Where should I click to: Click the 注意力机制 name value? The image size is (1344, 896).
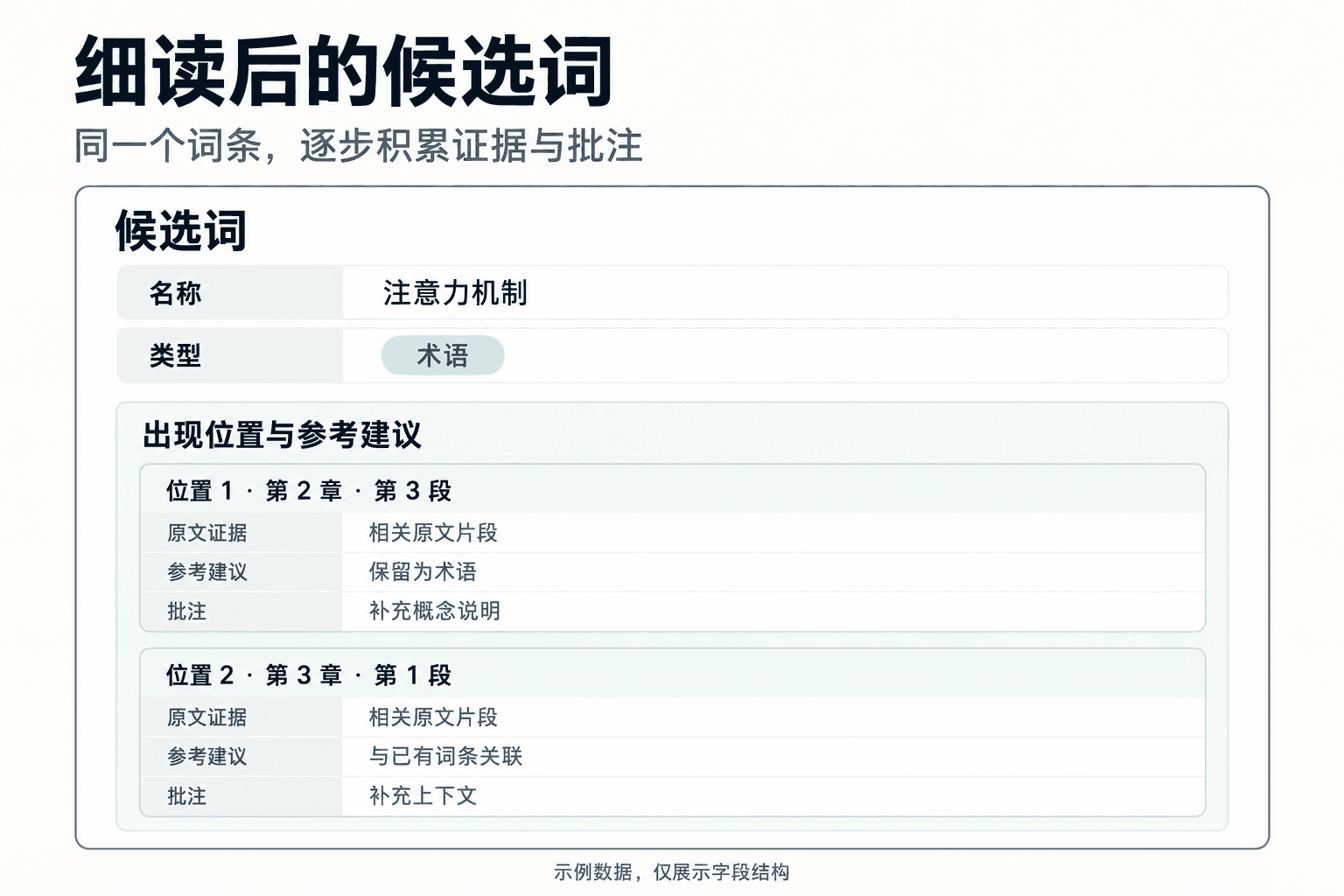pyautogui.click(x=455, y=293)
